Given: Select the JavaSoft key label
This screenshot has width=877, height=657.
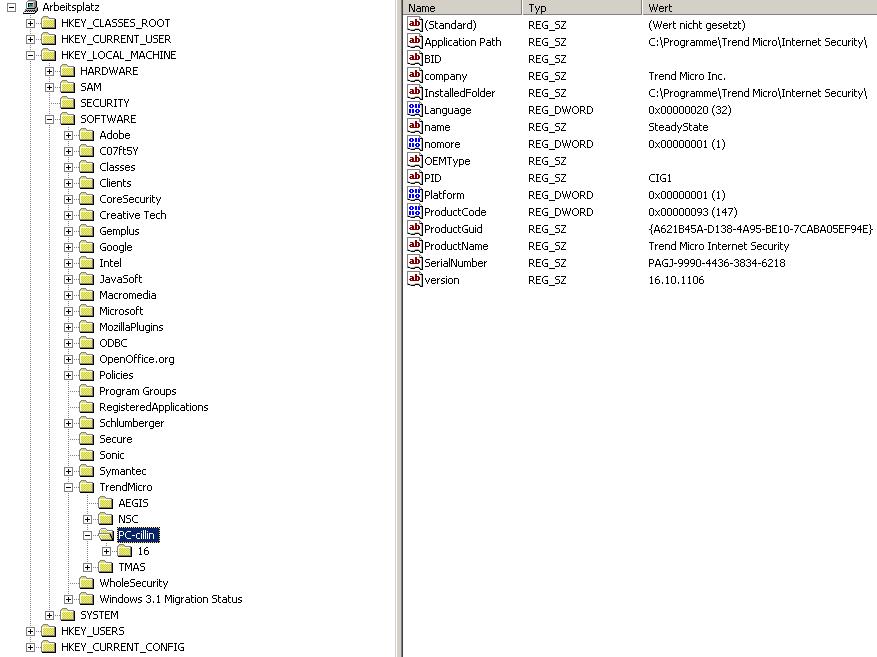Looking at the screenshot, I should pyautogui.click(x=120, y=279).
